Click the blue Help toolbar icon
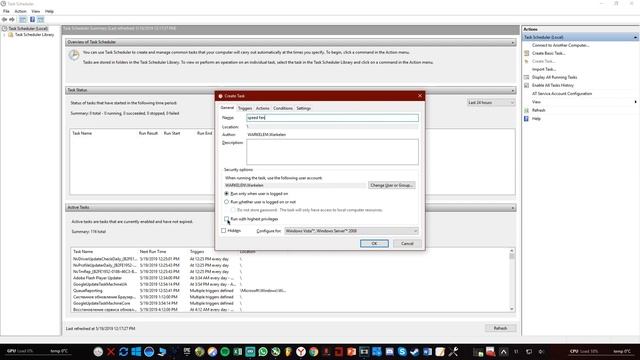The width and height of the screenshot is (640, 360). [32, 20]
